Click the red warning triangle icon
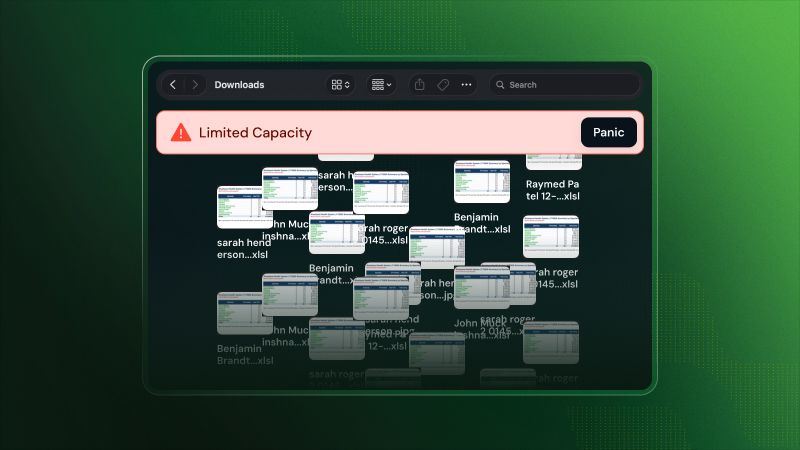 click(181, 133)
